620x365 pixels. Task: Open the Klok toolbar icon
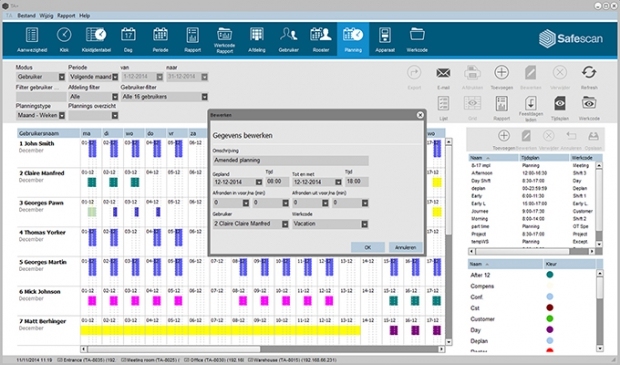(64, 35)
